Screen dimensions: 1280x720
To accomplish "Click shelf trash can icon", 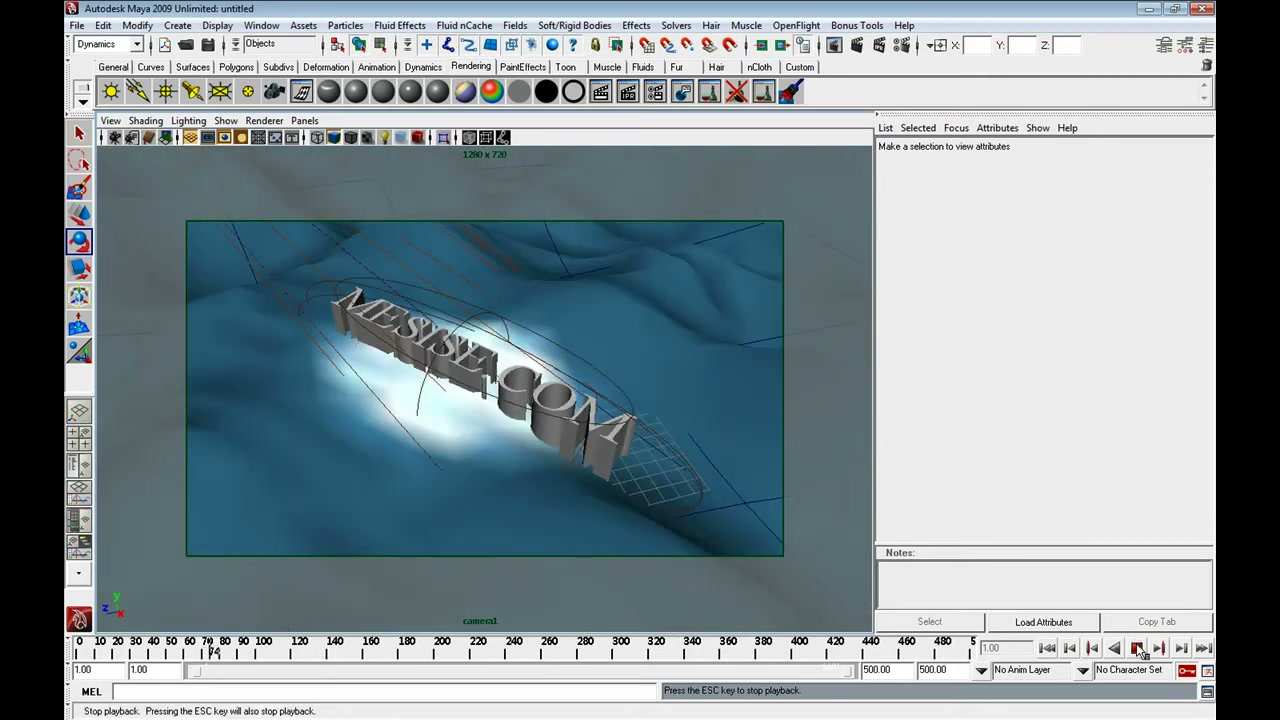I will tap(1206, 66).
